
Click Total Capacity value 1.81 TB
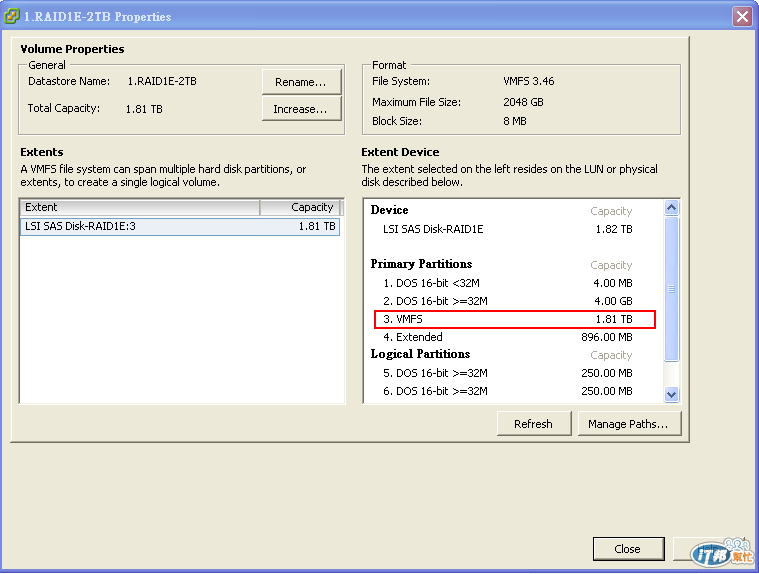[x=144, y=109]
